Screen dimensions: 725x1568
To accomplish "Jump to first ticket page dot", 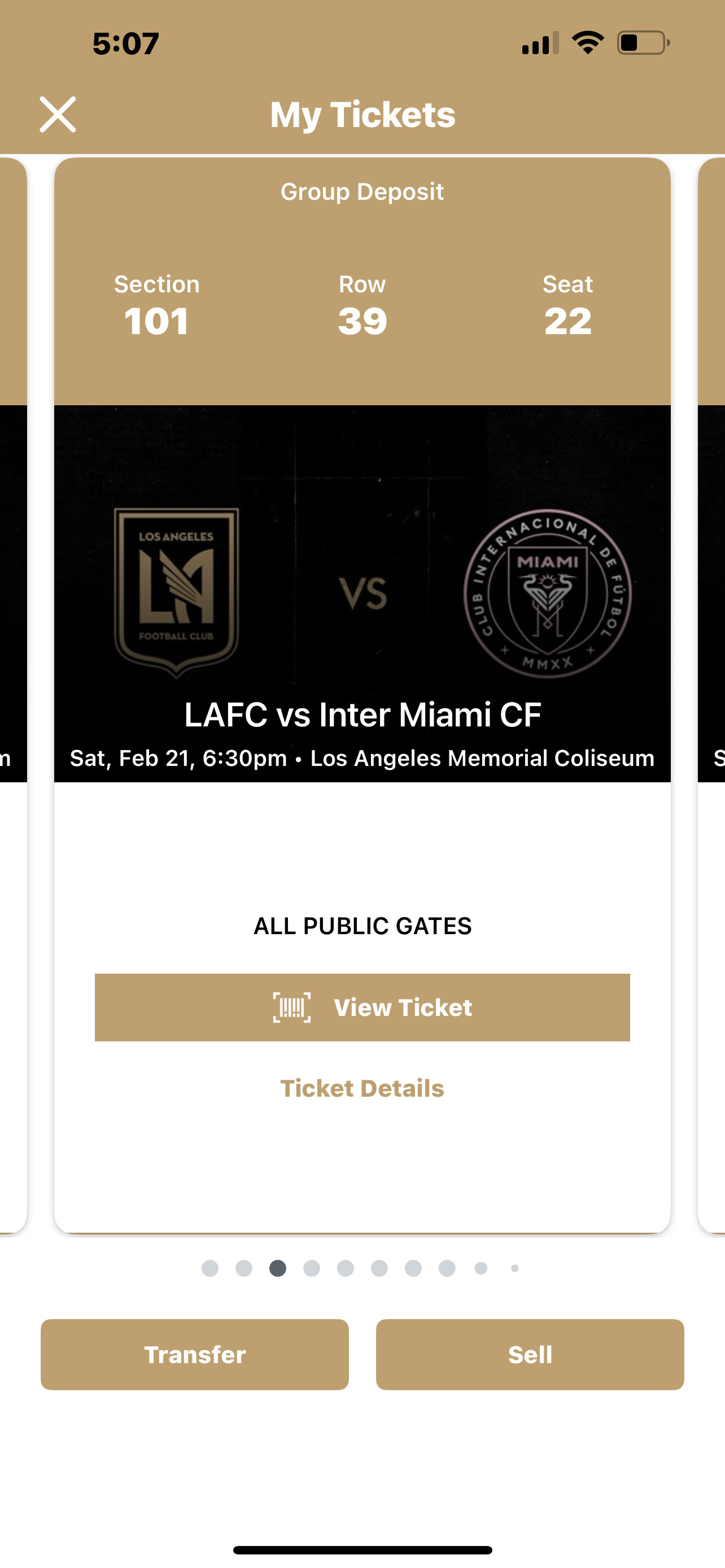I will click(210, 1268).
